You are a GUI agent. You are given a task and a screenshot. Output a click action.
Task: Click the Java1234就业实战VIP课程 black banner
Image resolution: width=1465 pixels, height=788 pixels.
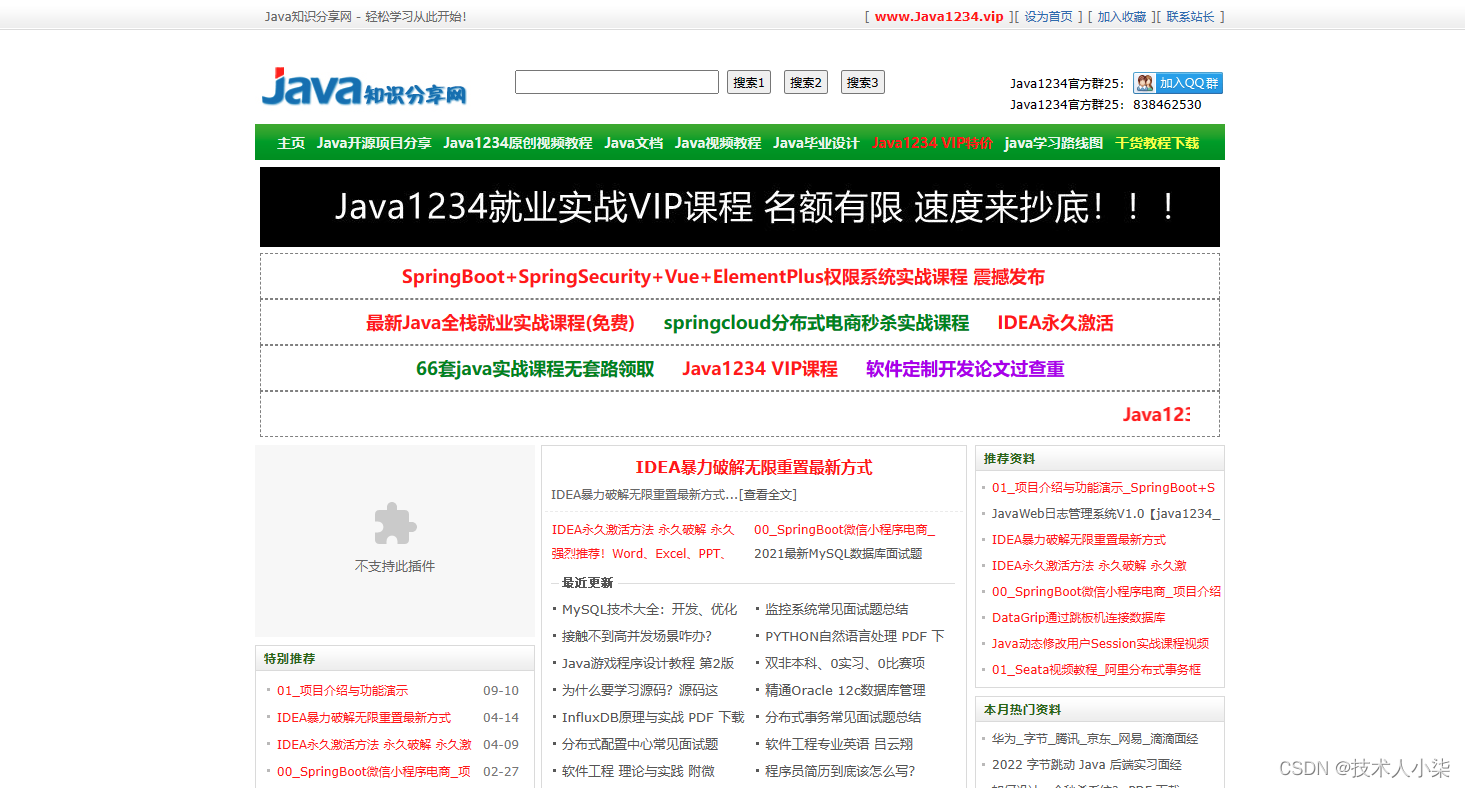coord(740,207)
